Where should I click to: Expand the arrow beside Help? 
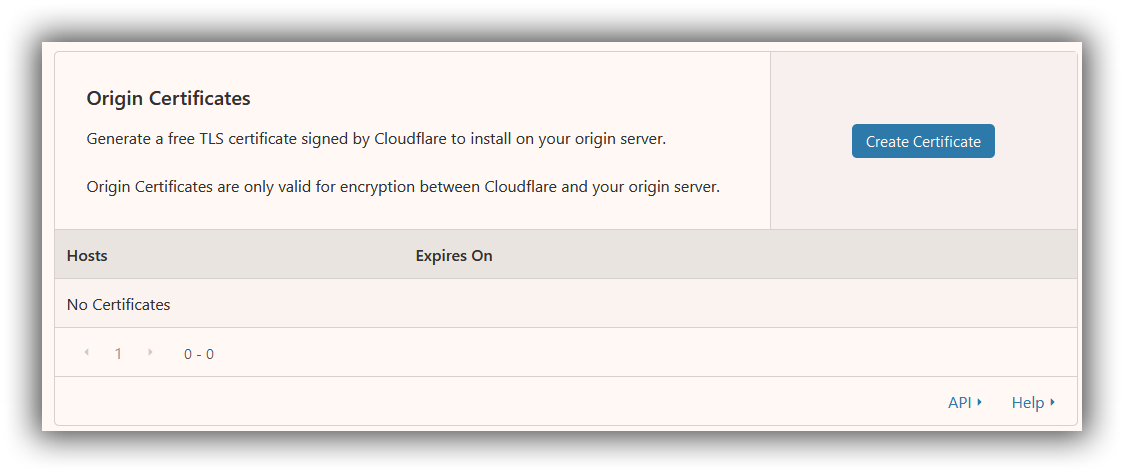(x=1052, y=402)
